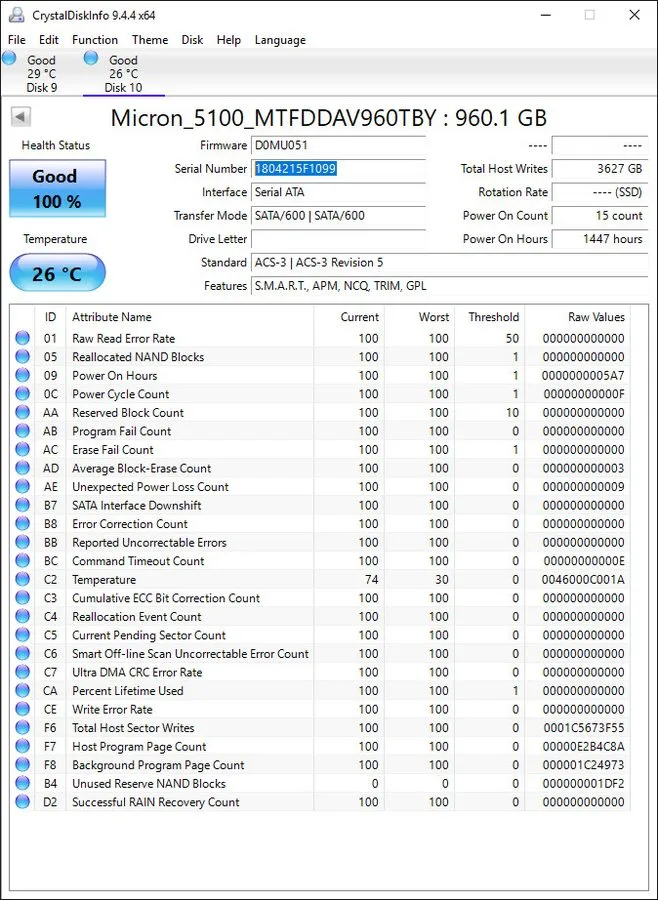Click status orb beside Power On Hours attribute
Viewport: 658px width, 900px height.
(x=22, y=375)
